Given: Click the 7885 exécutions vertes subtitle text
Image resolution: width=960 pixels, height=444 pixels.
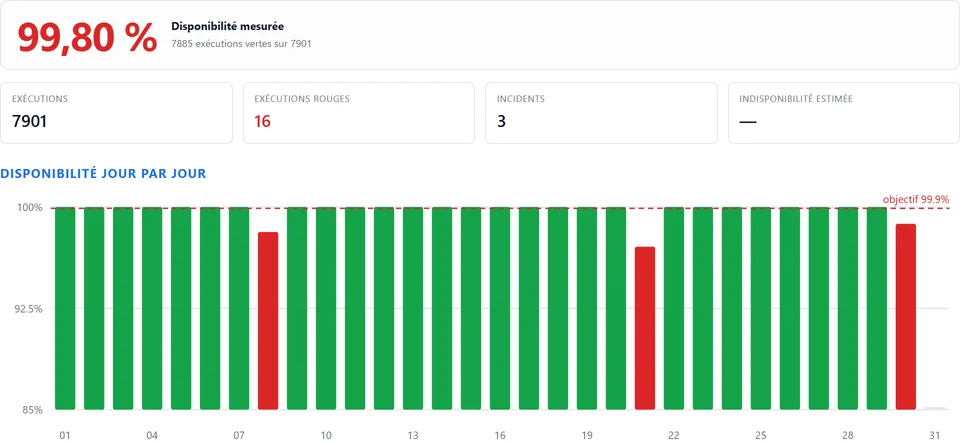Looking at the screenshot, I should [241, 44].
